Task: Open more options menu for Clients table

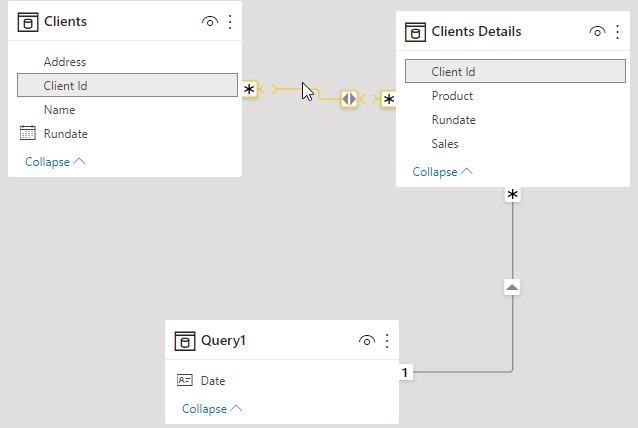Action: pos(230,22)
